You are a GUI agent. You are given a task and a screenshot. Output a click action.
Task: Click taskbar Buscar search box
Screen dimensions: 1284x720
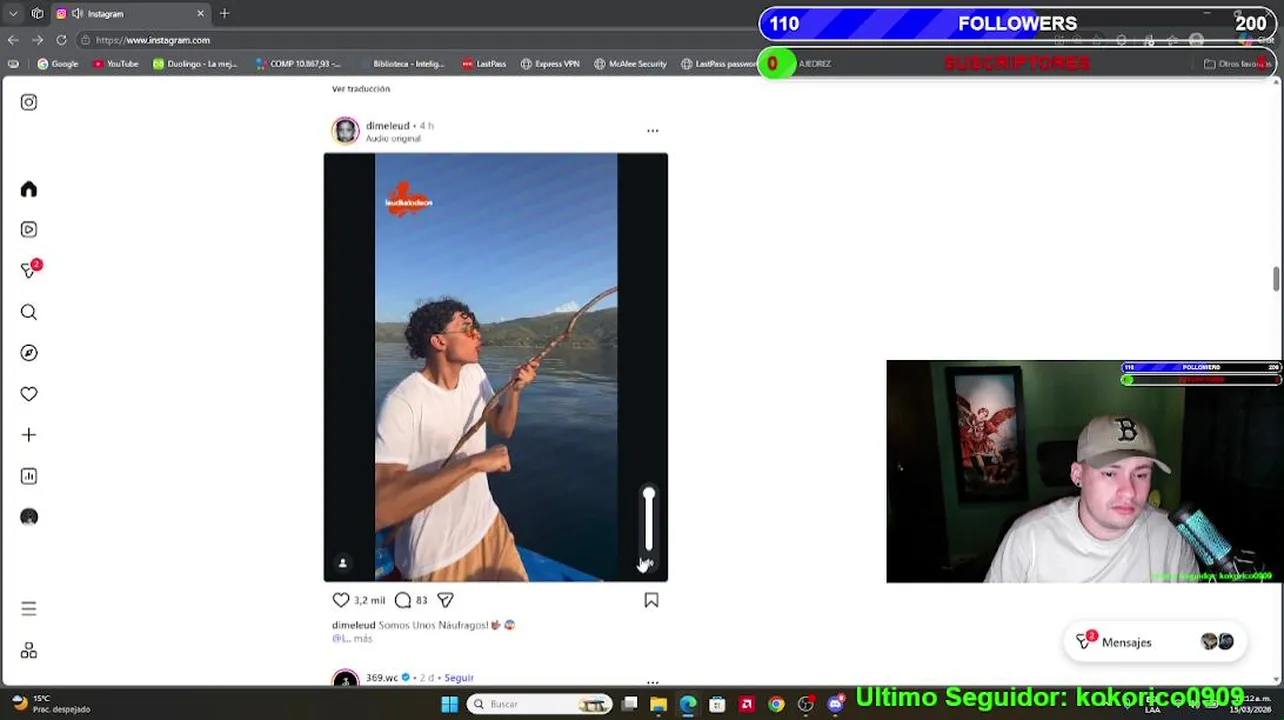point(540,704)
